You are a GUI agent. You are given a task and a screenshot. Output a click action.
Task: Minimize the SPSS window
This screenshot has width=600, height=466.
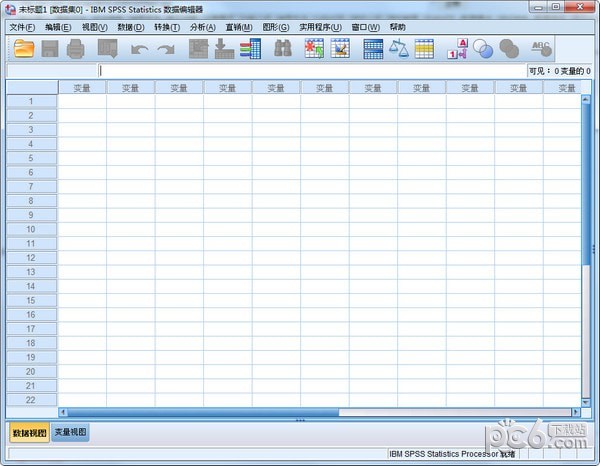pos(538,7)
